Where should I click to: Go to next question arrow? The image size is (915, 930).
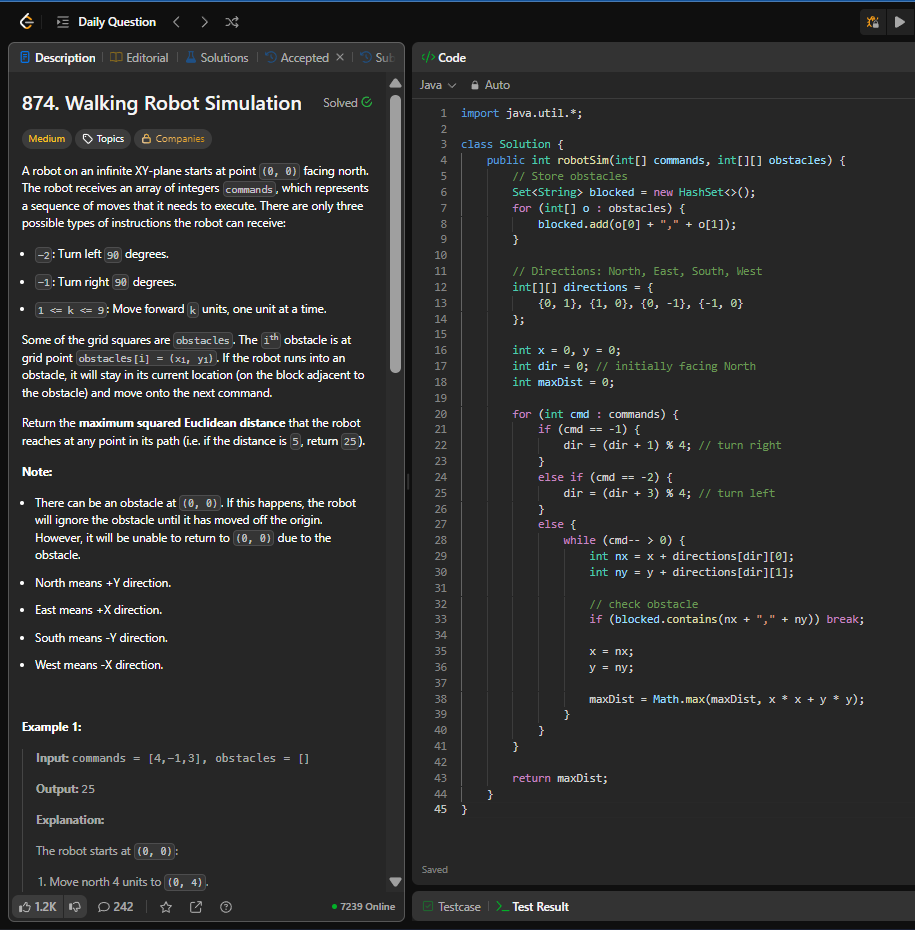(204, 22)
